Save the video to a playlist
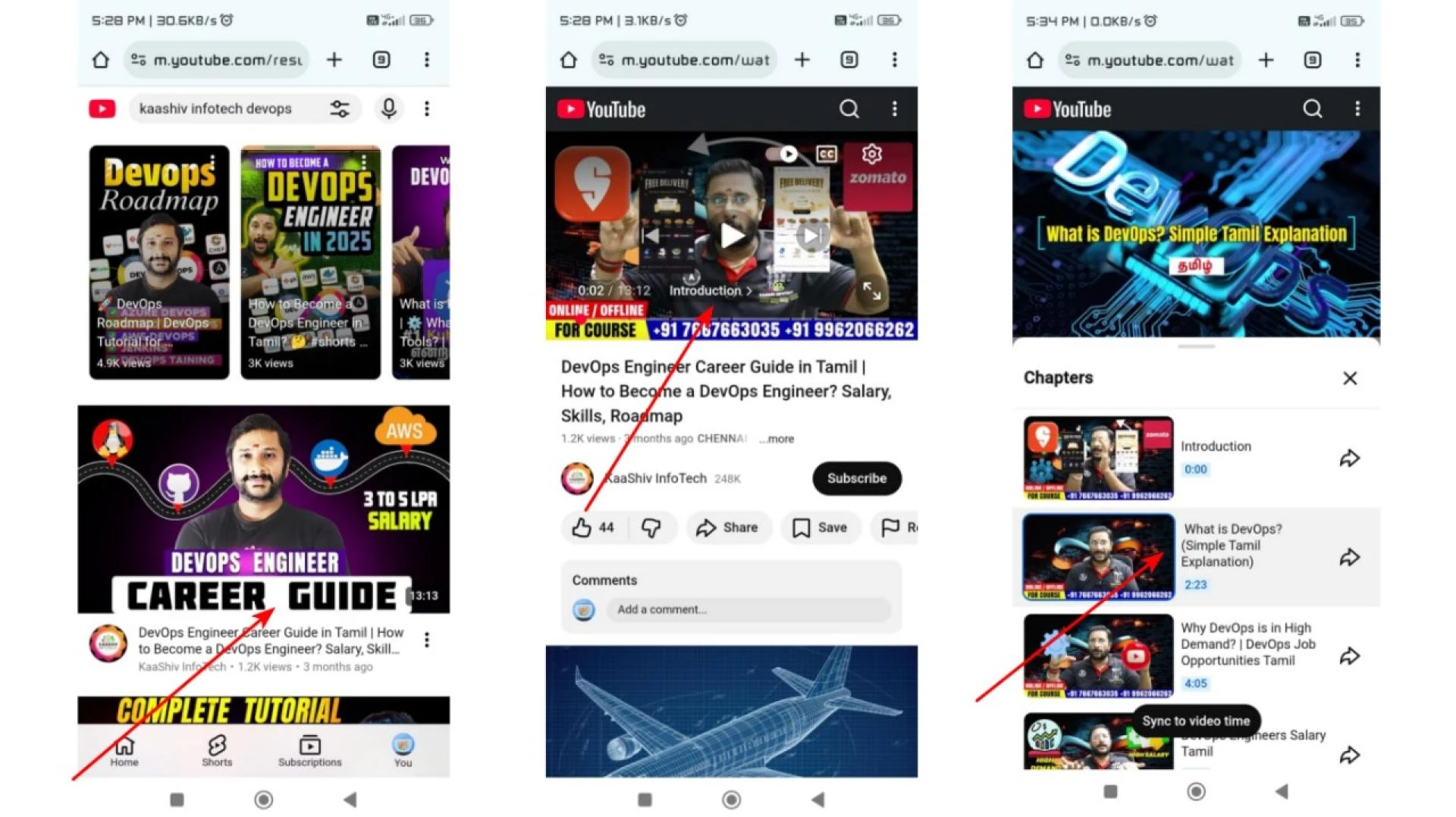This screenshot has height=817, width=1456. 820,527
